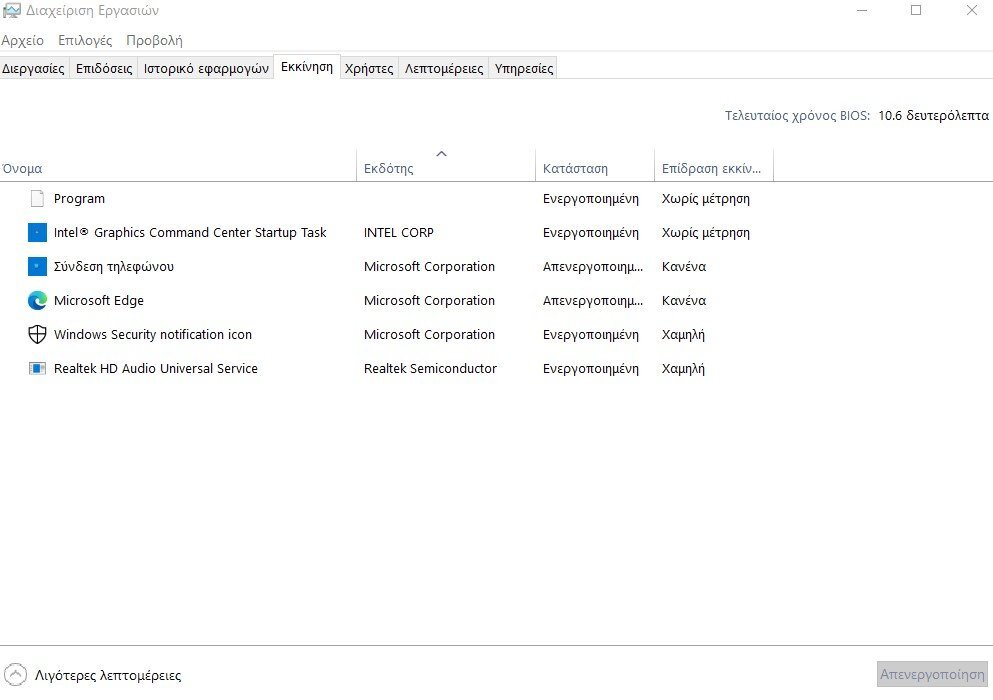
Task: Sort by Επίδραση εκκίνησης column
Action: click(714, 165)
